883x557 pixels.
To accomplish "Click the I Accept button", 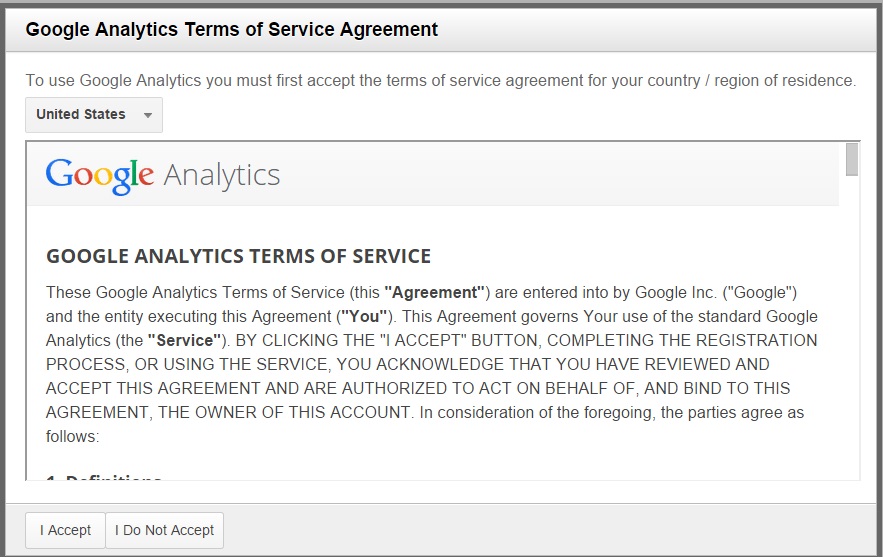I will (x=65, y=530).
